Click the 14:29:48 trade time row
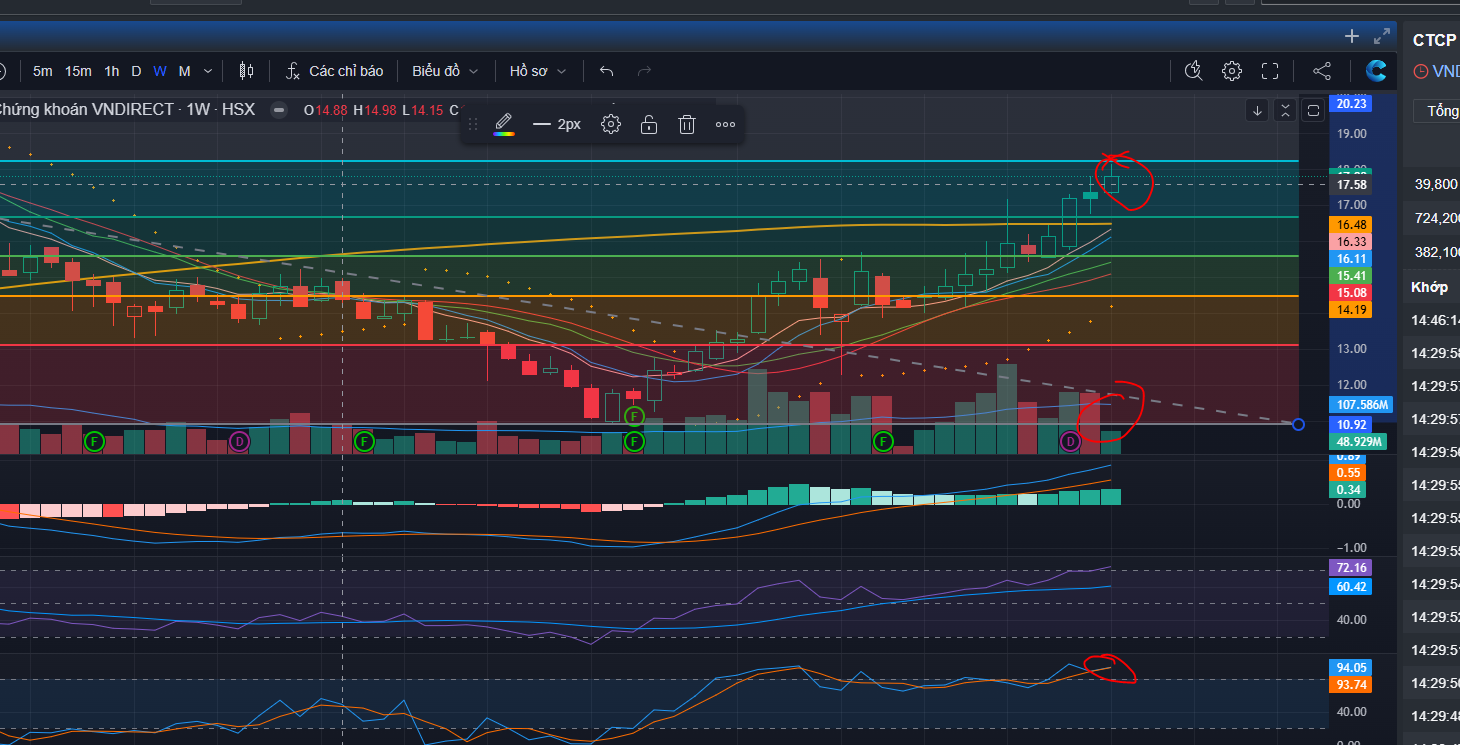This screenshot has height=745, width=1460. coord(1435,716)
